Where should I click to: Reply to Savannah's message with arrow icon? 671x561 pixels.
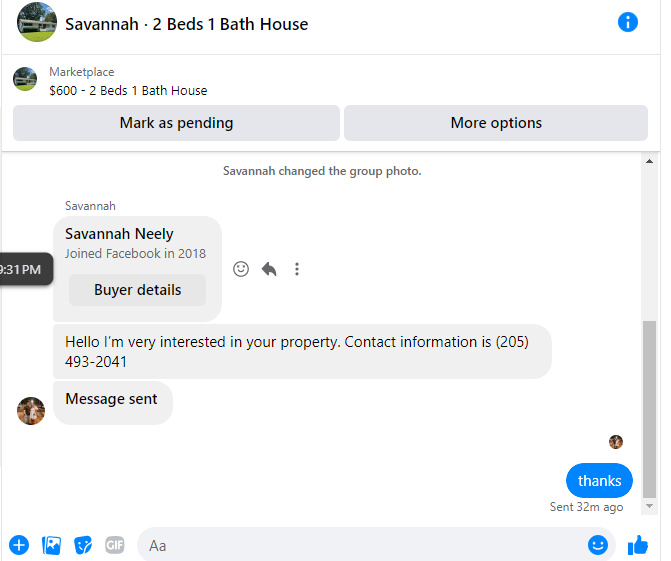click(269, 269)
